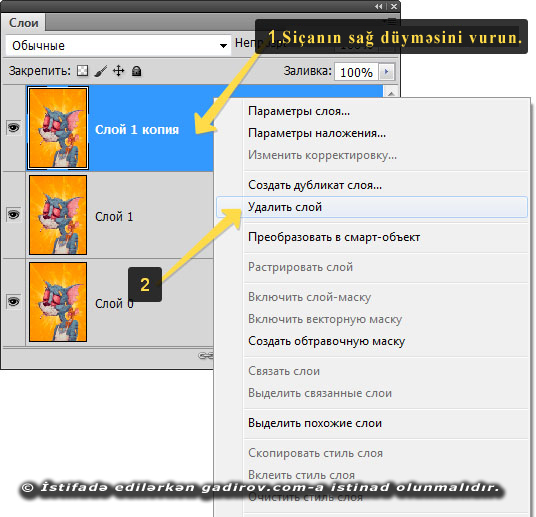Click the Закрепить label

pos(40,71)
